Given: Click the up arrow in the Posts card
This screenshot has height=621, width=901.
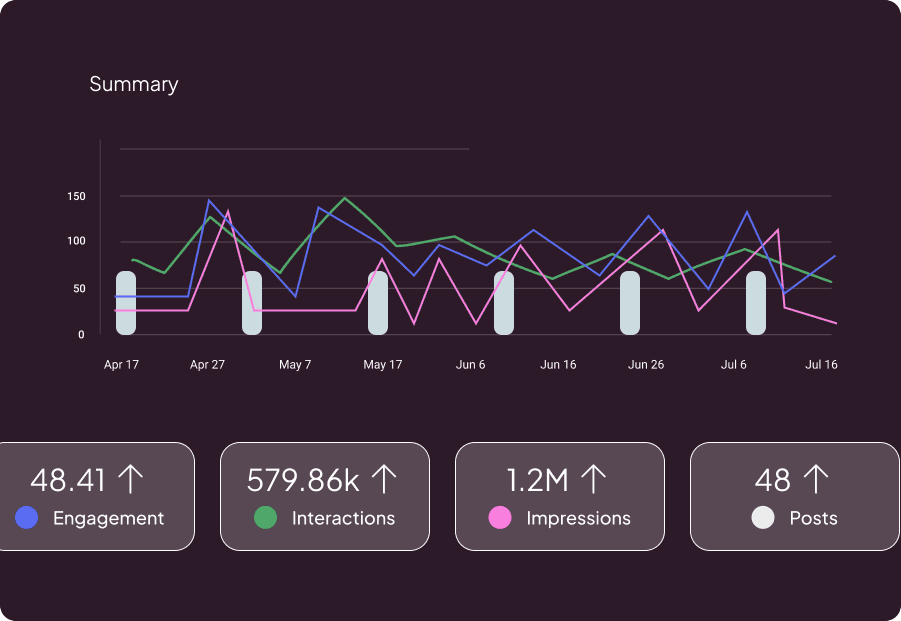Looking at the screenshot, I should click(x=816, y=480).
